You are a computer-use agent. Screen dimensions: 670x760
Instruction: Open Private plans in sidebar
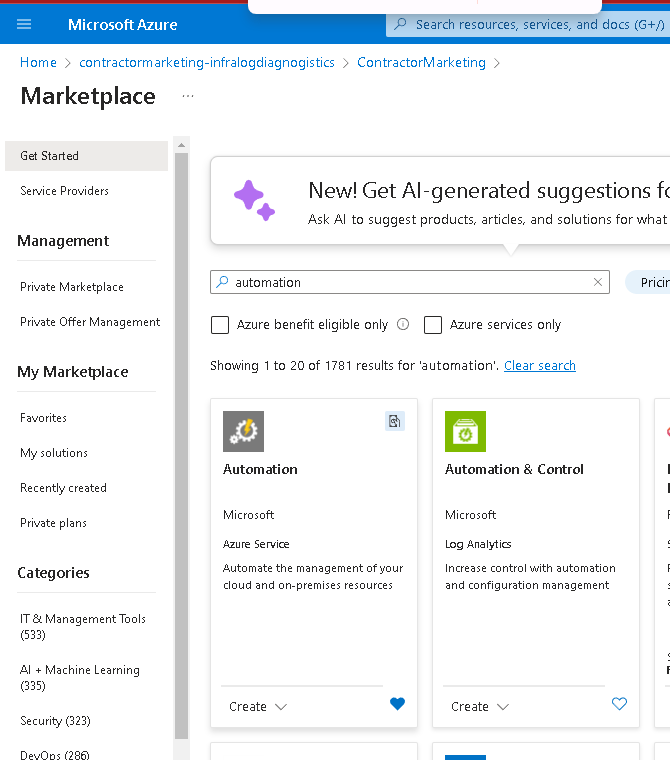click(53, 523)
